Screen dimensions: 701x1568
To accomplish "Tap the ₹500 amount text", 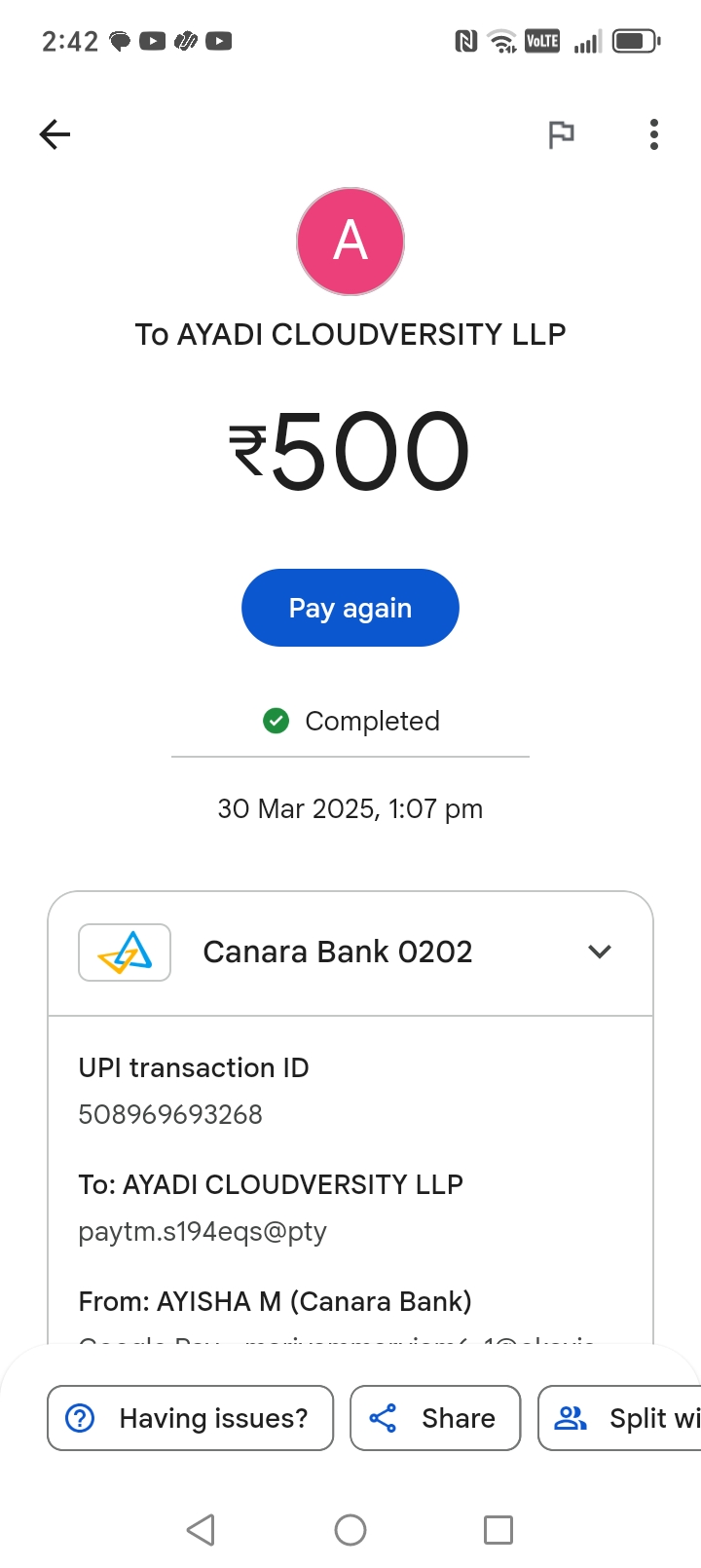I will [350, 450].
